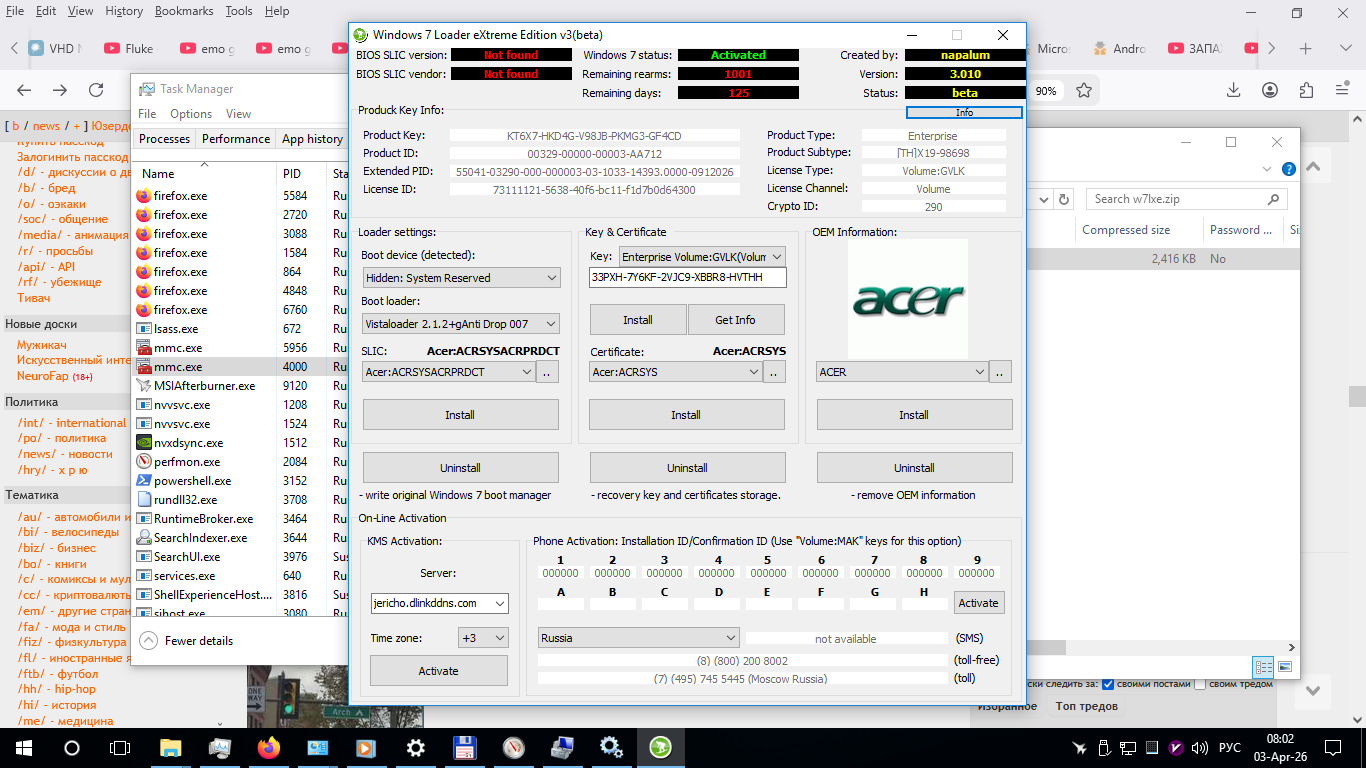Open File Explorer from the taskbar
The width and height of the screenshot is (1366, 768).
(x=171, y=747)
